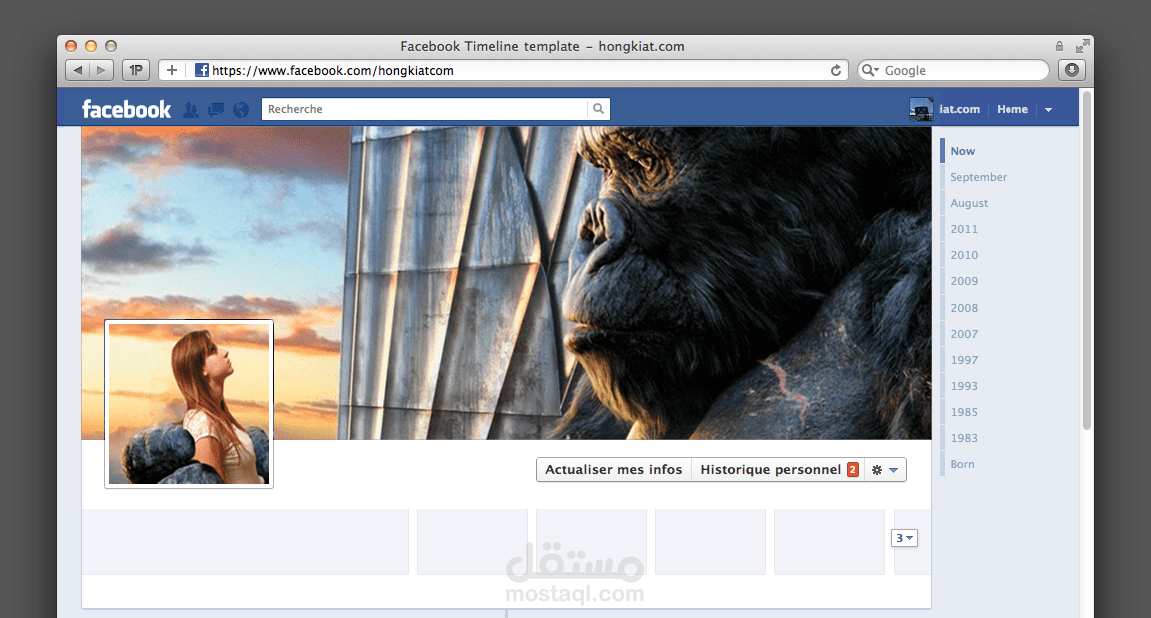Click the URL address bar
The width and height of the screenshot is (1151, 618).
[503, 70]
